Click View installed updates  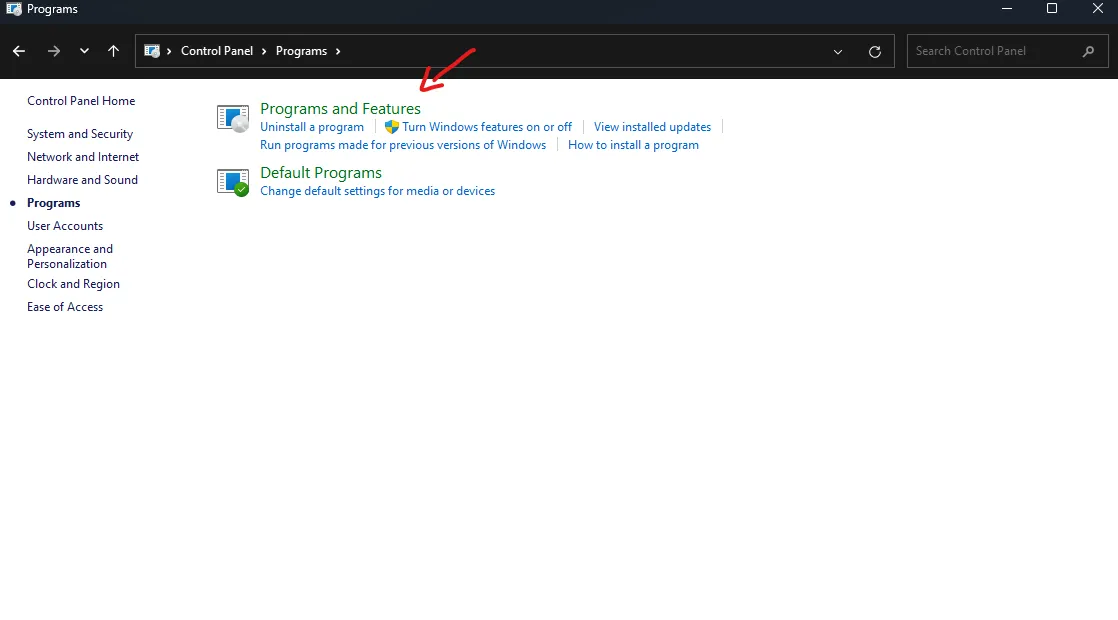coord(652,127)
